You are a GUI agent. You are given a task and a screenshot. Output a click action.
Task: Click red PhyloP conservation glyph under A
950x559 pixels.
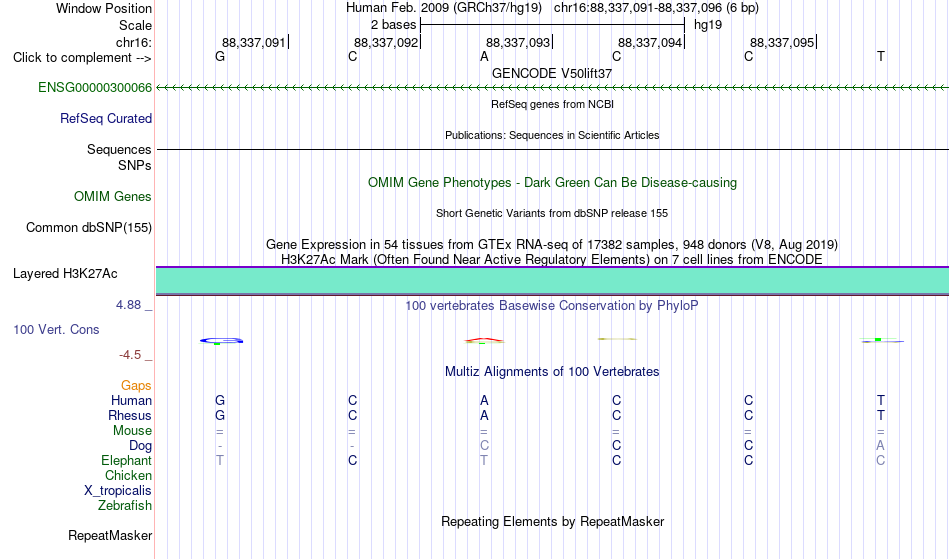pyautogui.click(x=484, y=341)
